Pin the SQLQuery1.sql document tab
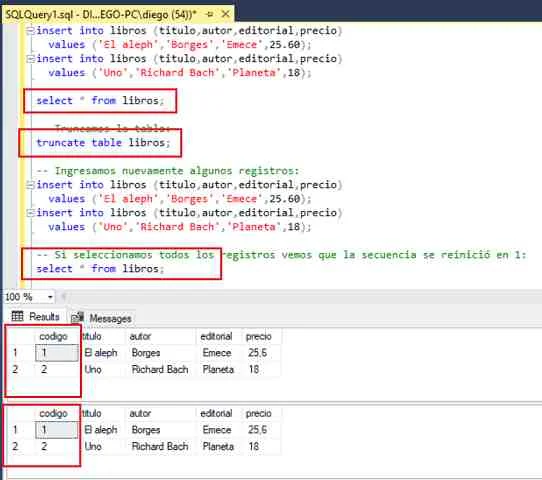This screenshot has width=542, height=480. tap(209, 14)
